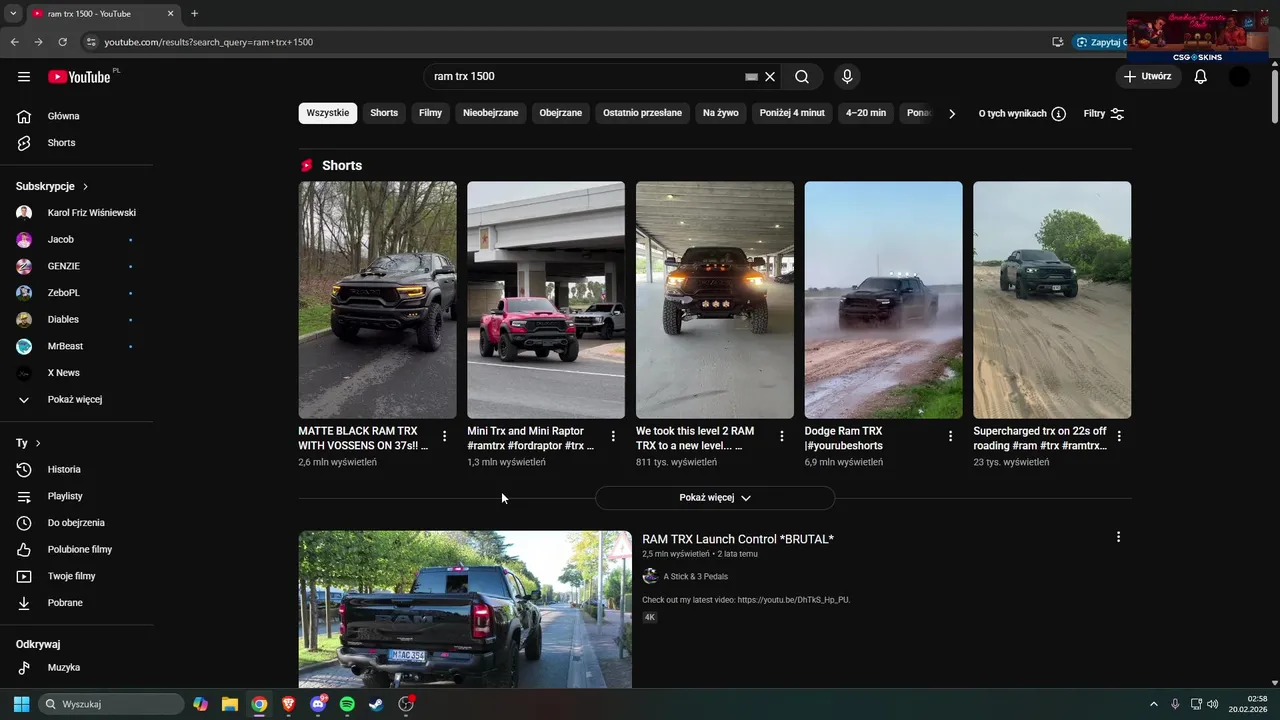Expand the Ty section chevron
Screen dimensions: 1280x720
pos(38,443)
